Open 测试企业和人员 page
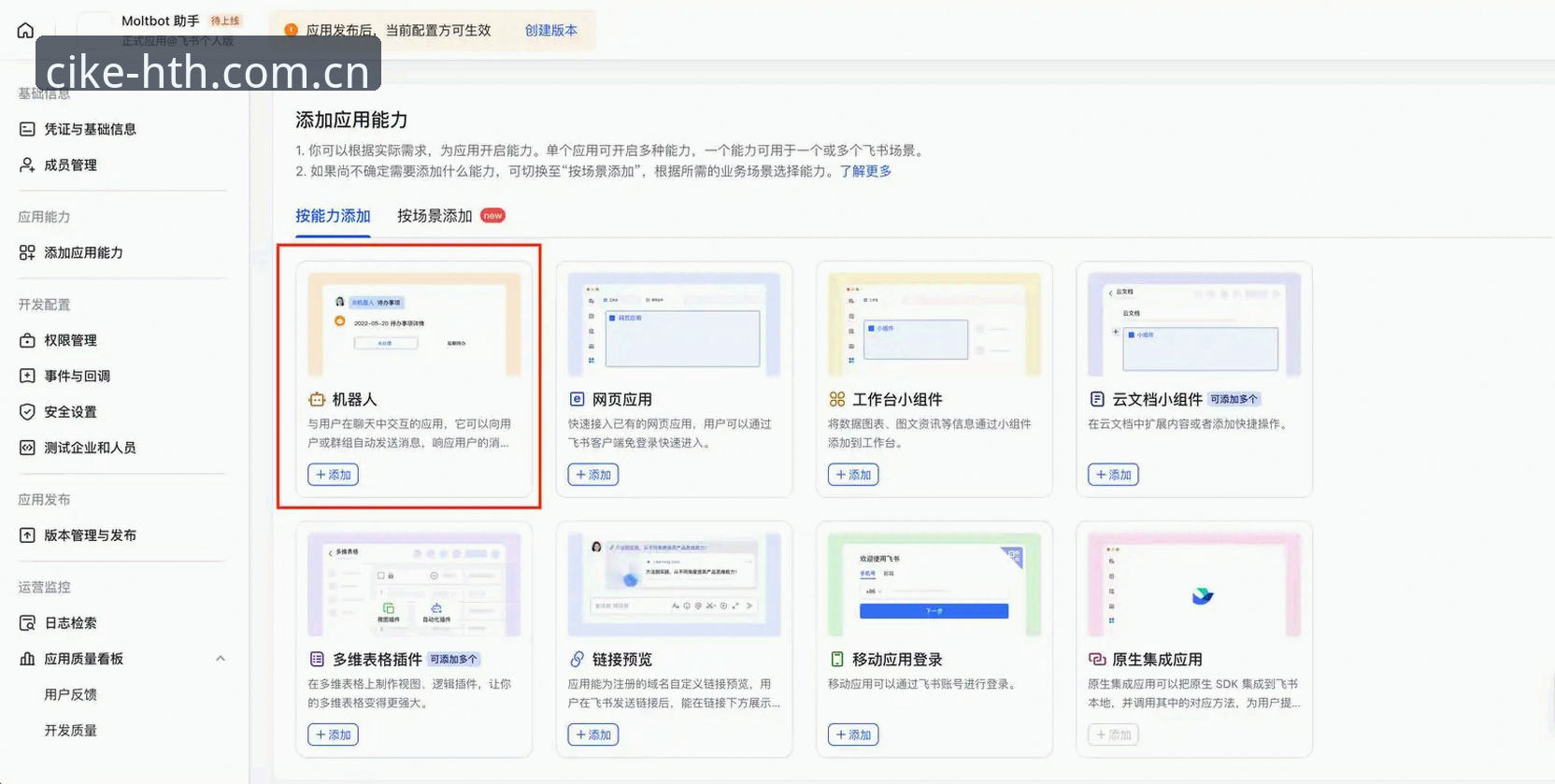1555x784 pixels. [x=90, y=448]
